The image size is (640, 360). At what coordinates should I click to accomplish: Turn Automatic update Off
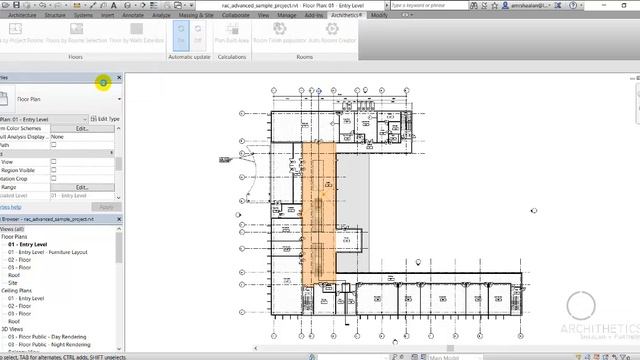(198, 35)
